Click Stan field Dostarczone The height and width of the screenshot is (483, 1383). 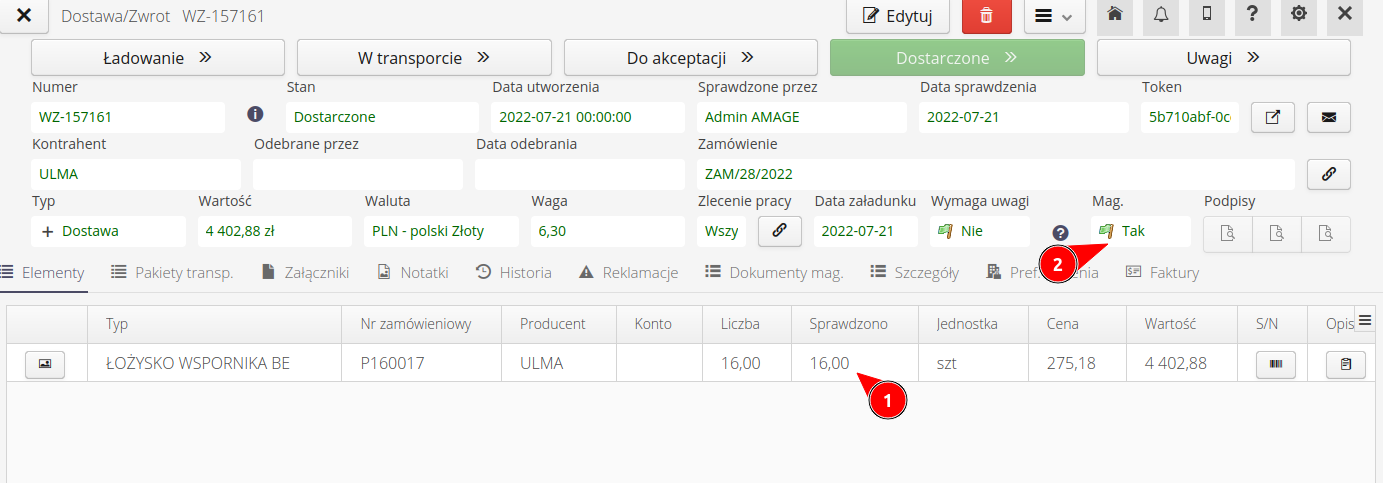point(383,117)
